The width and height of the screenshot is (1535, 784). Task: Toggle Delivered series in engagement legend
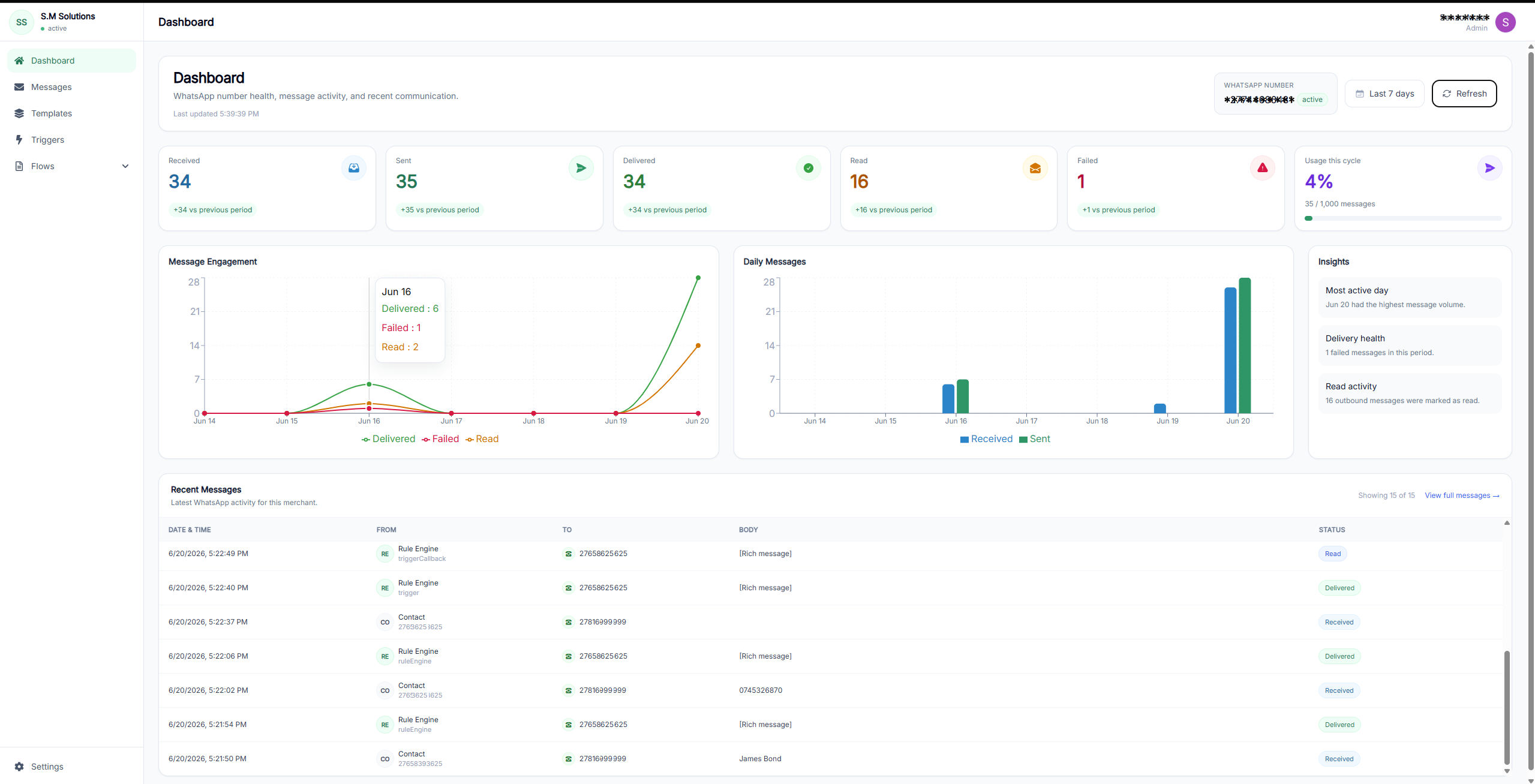[388, 439]
